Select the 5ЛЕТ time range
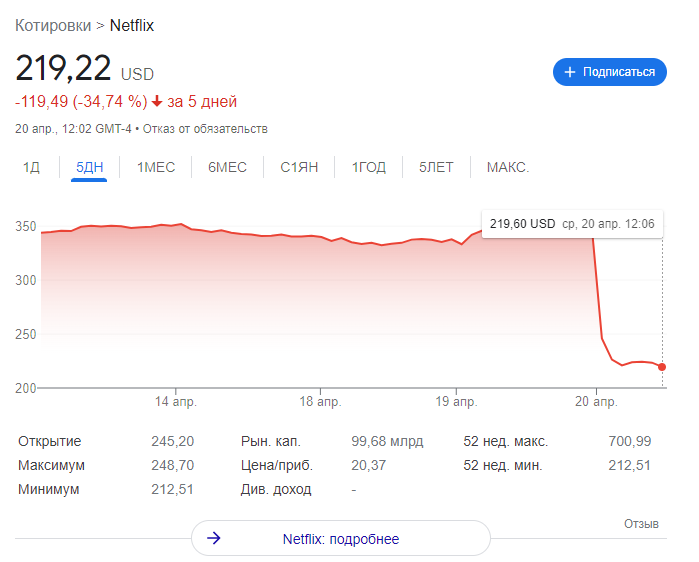 (436, 167)
